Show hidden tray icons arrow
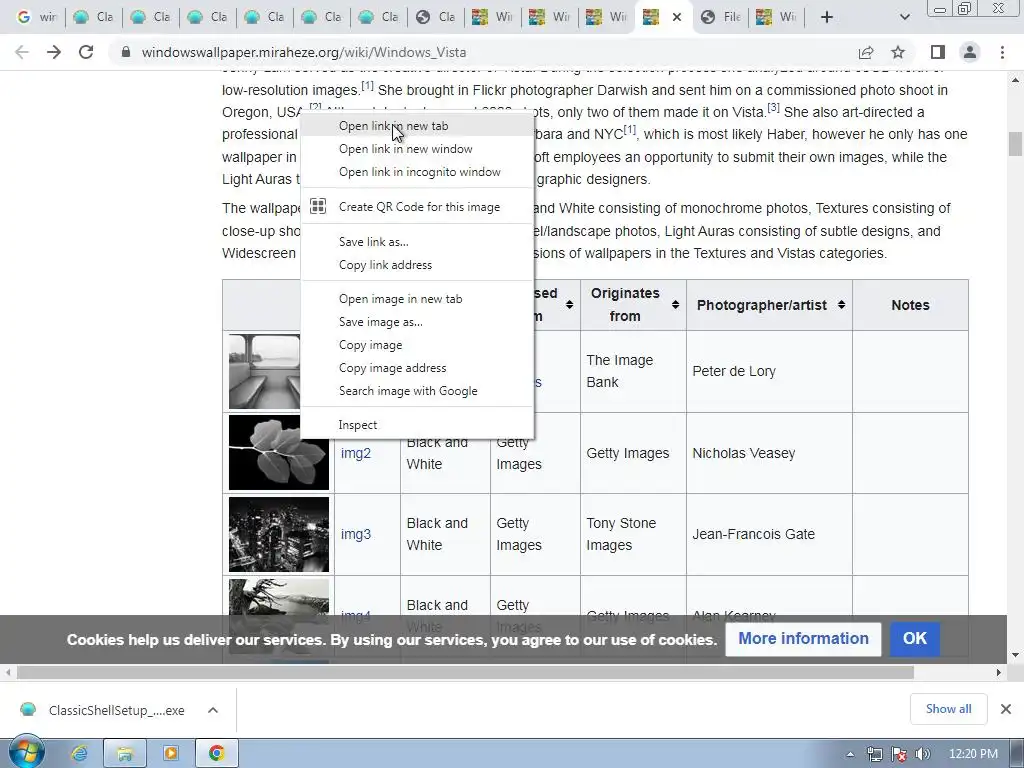 click(x=850, y=754)
